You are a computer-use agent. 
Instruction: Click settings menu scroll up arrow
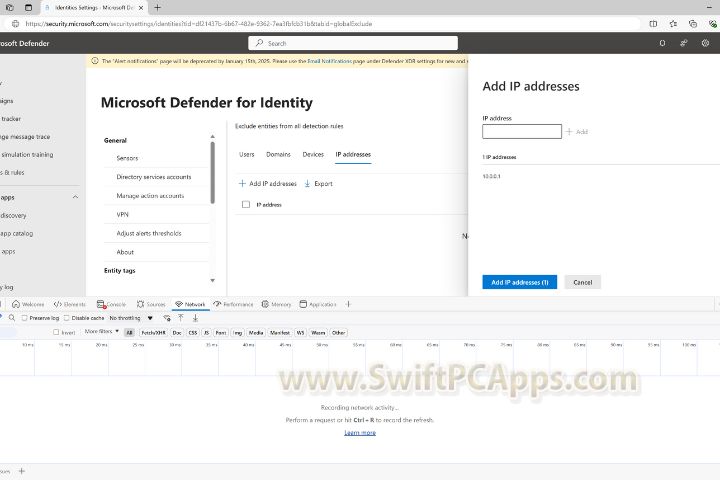213,136
